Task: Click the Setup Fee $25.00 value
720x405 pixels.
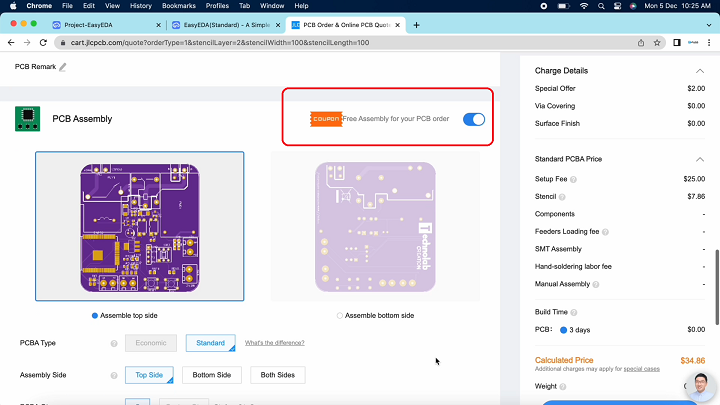Action: point(694,179)
